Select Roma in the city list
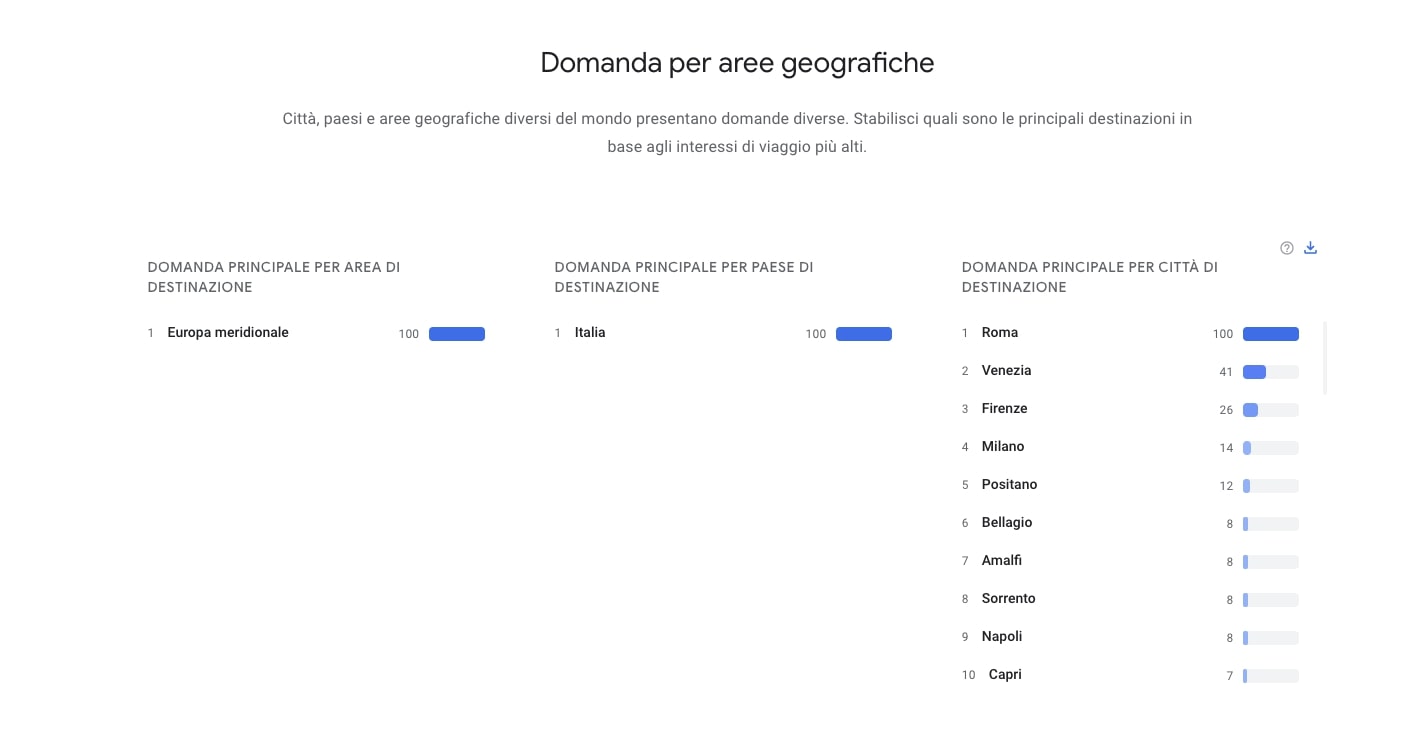This screenshot has height=731, width=1423. [999, 333]
